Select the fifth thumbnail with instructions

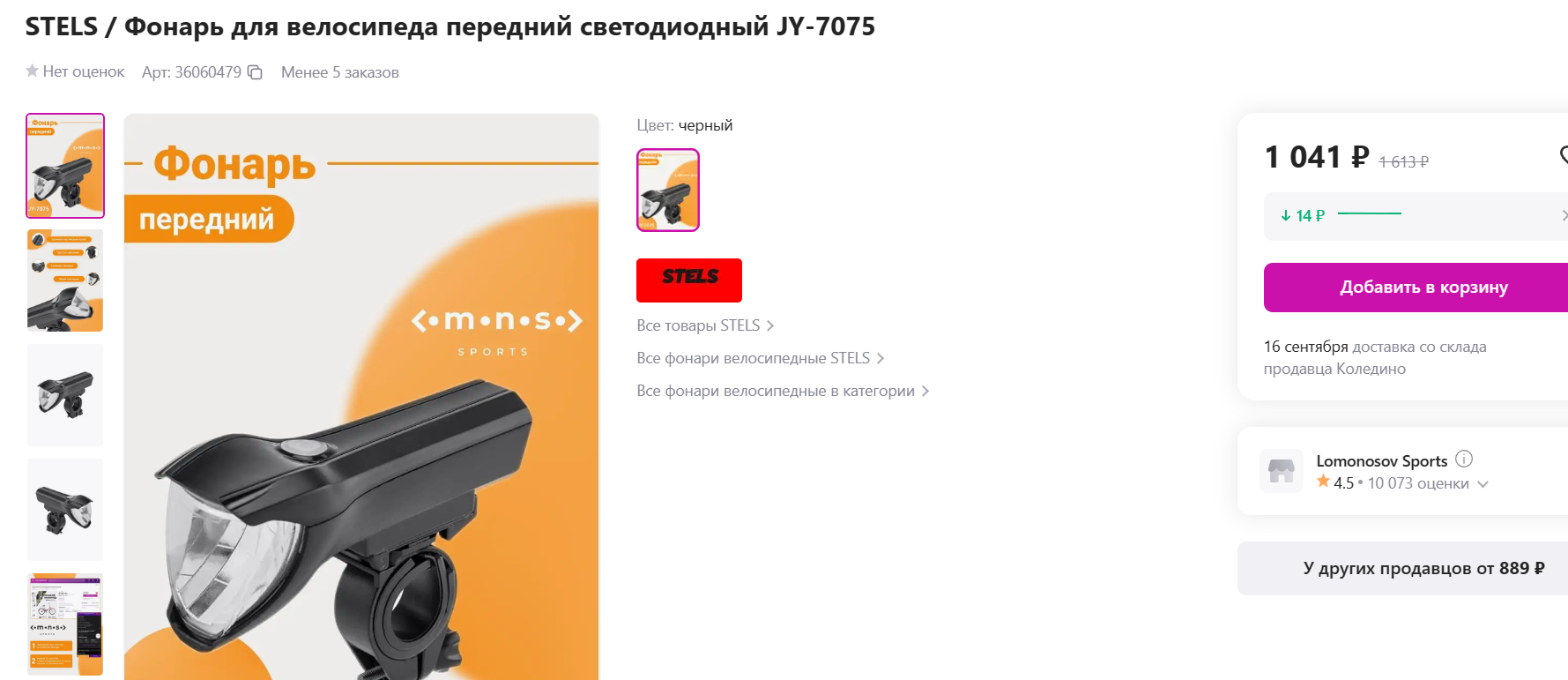(65, 624)
